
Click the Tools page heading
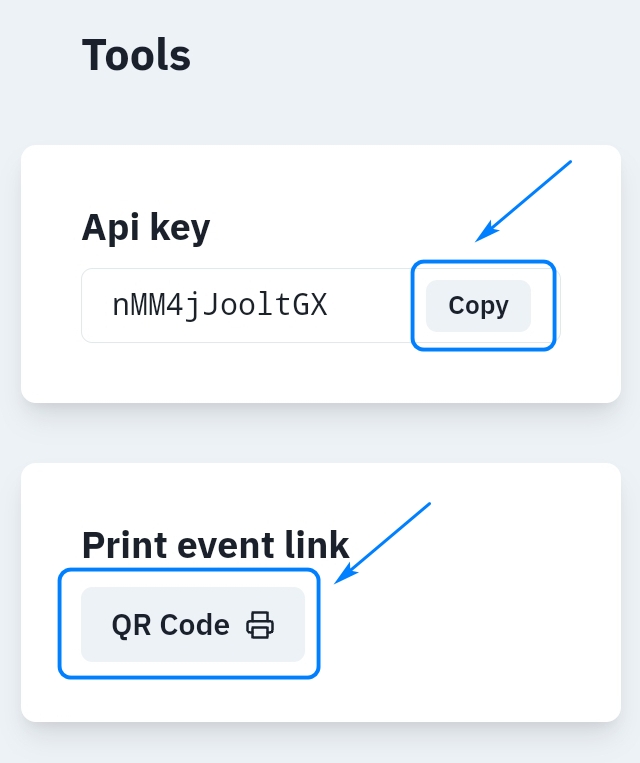(x=136, y=55)
